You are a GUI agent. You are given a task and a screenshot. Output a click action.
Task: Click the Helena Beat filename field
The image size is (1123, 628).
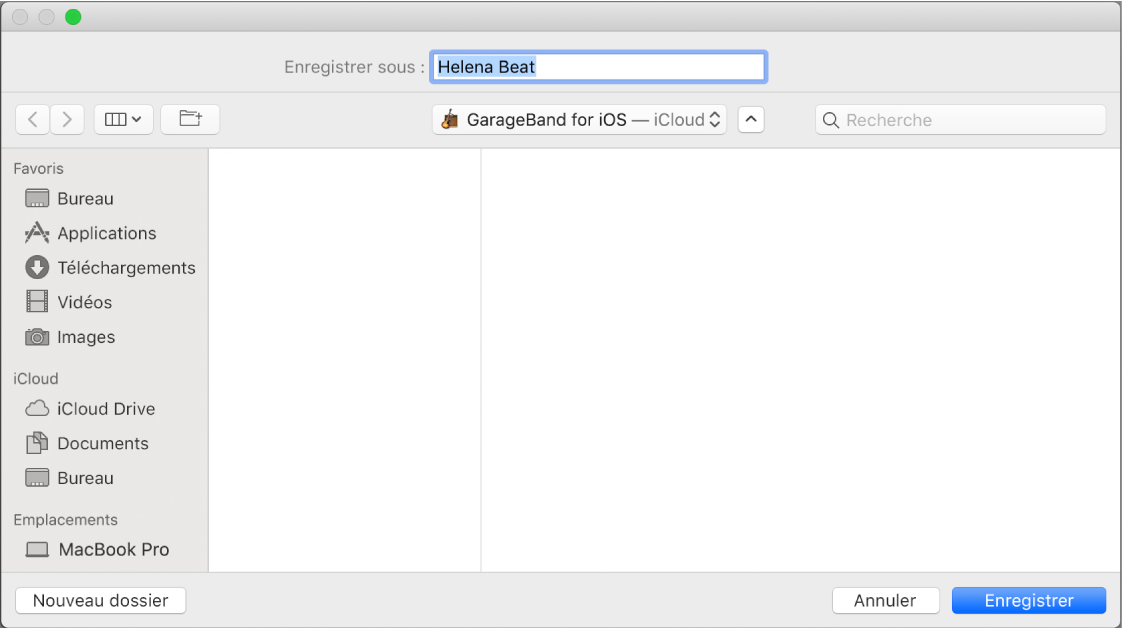[x=597, y=66]
